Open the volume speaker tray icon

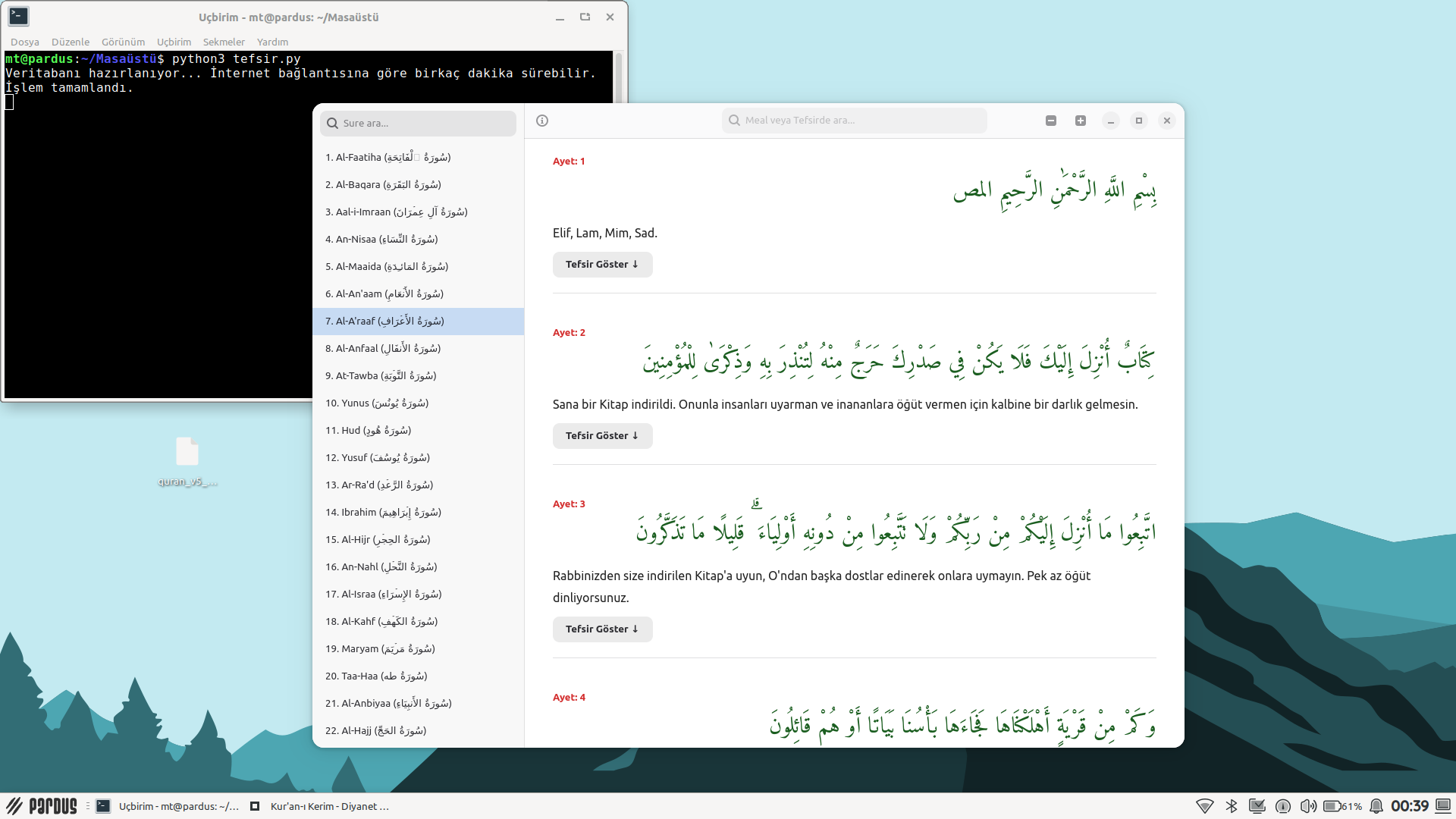[1308, 806]
